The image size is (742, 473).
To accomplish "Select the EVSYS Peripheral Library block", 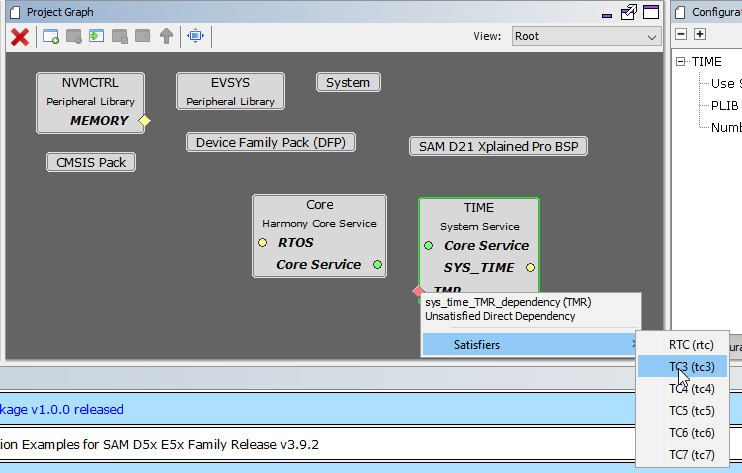I will (x=230, y=91).
